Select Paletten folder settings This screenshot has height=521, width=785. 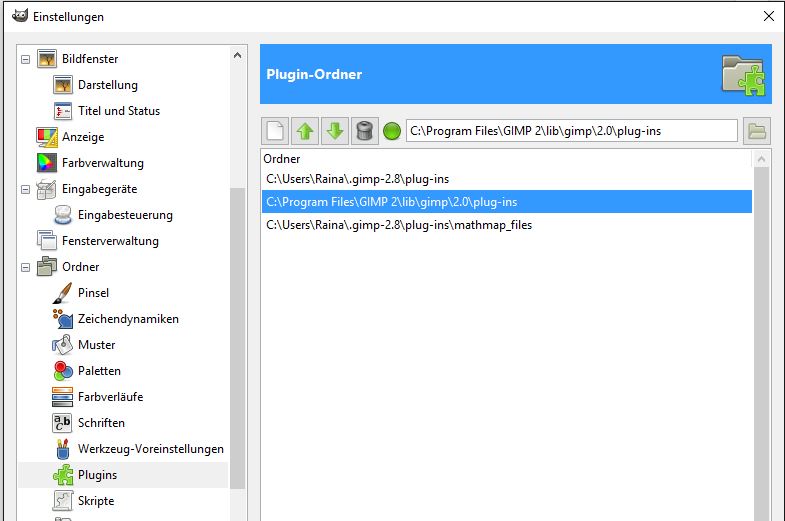(x=99, y=371)
